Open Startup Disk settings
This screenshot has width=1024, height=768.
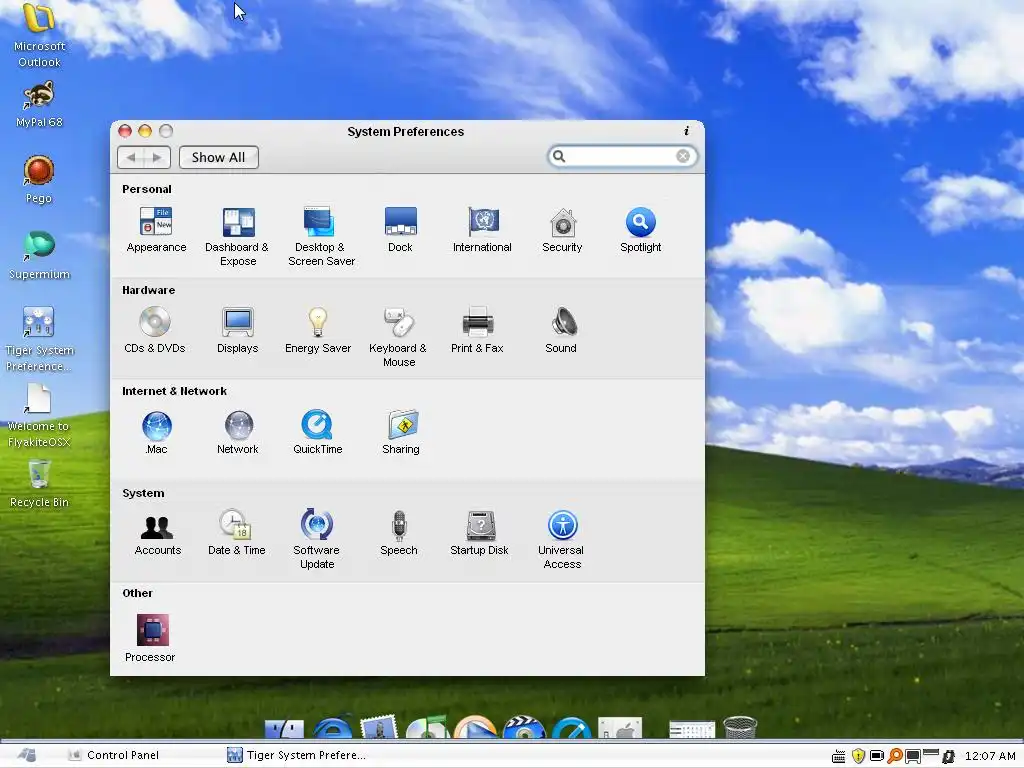(x=479, y=533)
